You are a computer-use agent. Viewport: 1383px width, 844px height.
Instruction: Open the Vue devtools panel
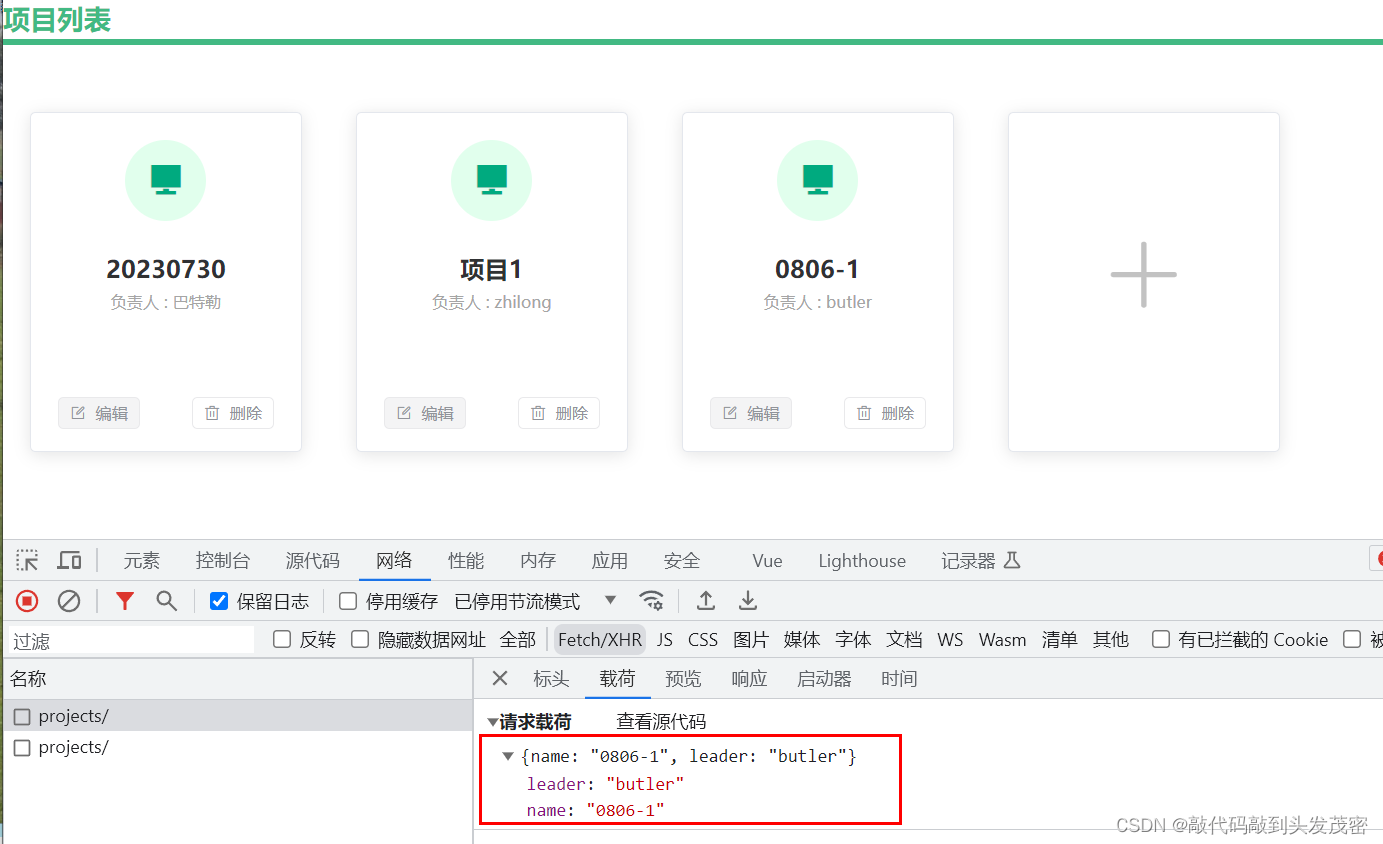click(x=767, y=561)
